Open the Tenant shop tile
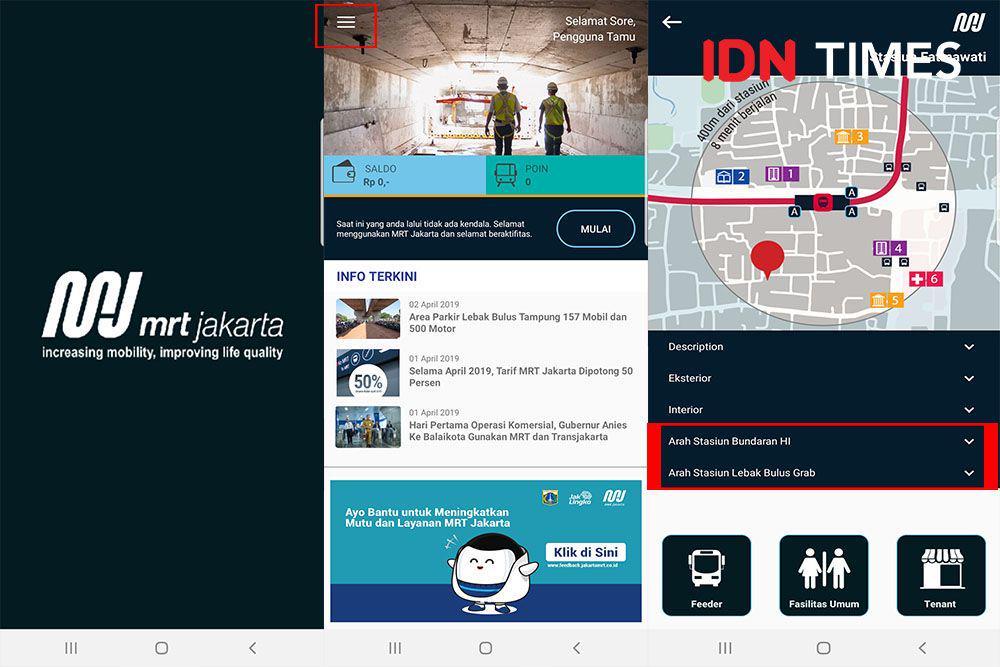The width and height of the screenshot is (1000, 667). tap(941, 575)
